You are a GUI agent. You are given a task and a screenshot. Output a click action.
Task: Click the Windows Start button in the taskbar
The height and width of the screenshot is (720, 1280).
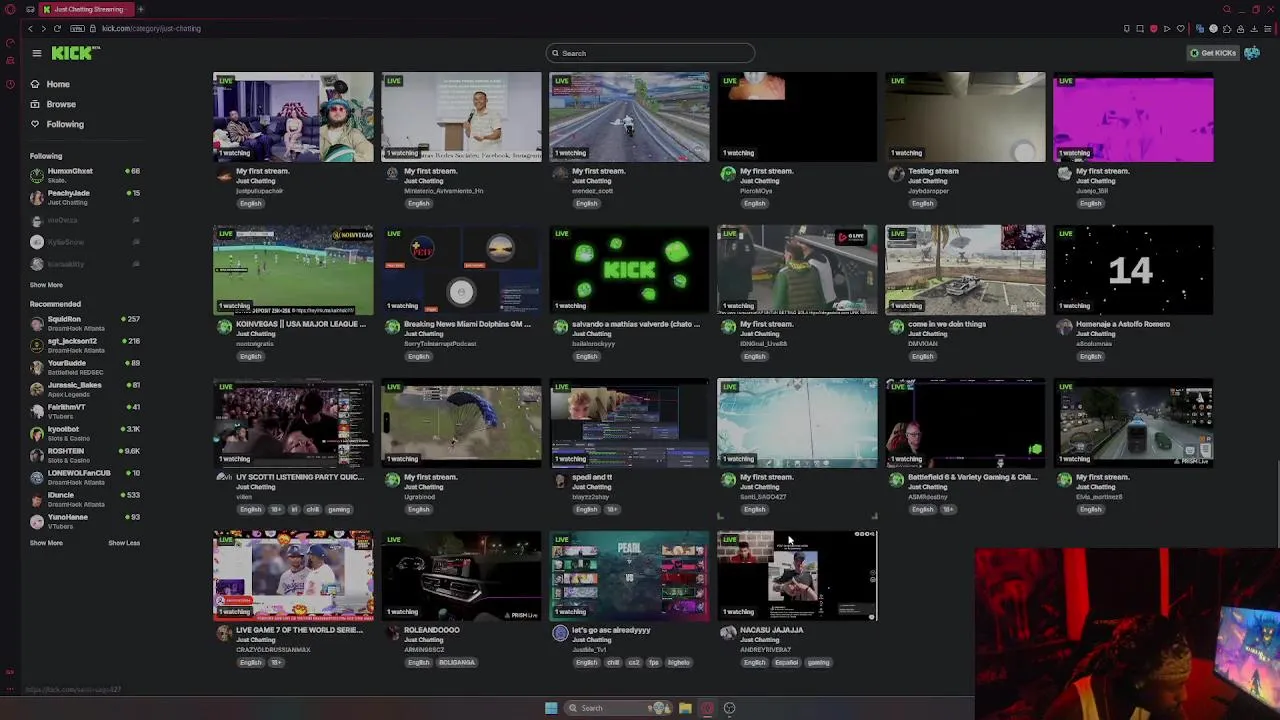[x=551, y=708]
